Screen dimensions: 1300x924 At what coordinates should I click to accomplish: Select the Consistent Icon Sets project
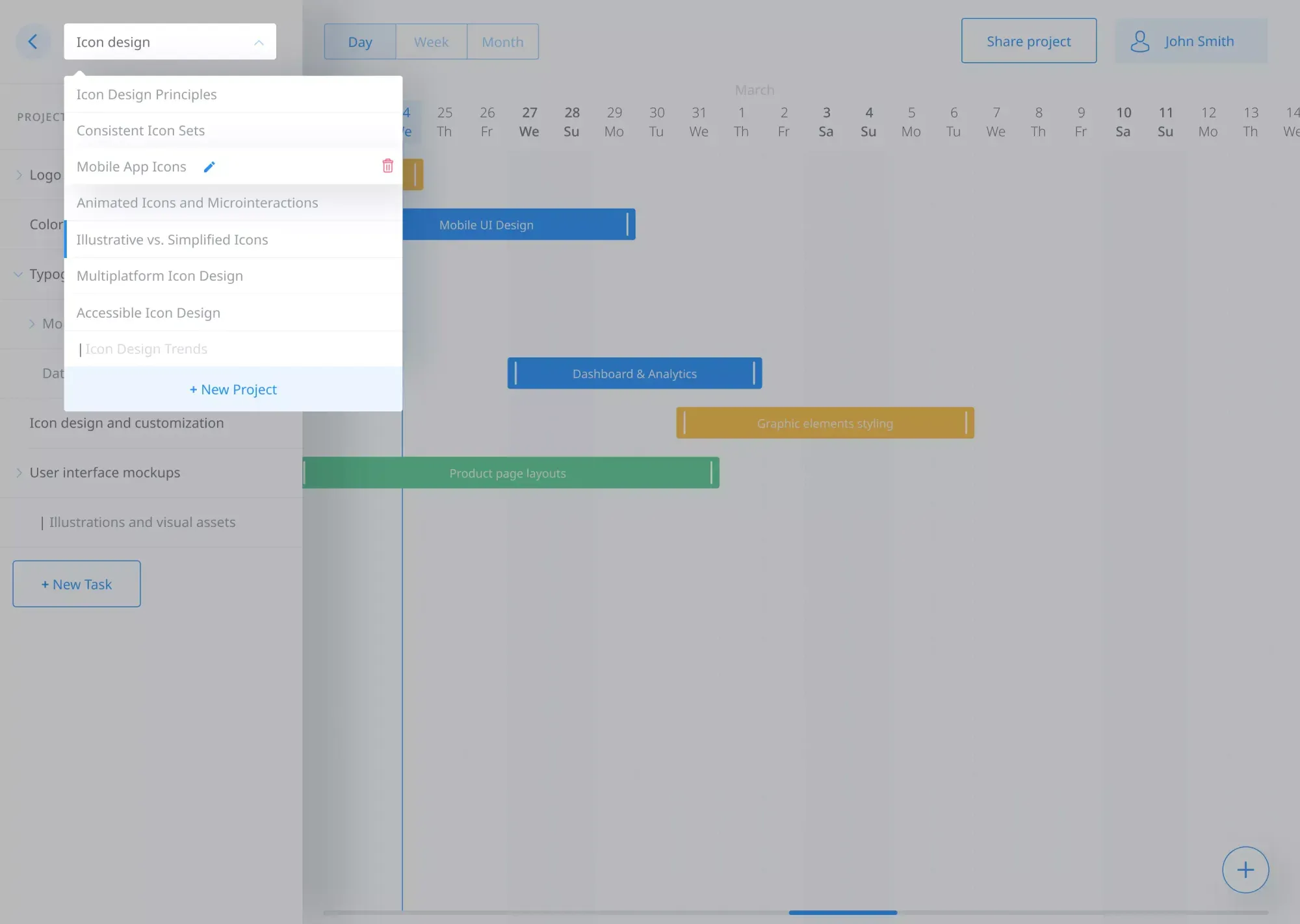coord(140,130)
